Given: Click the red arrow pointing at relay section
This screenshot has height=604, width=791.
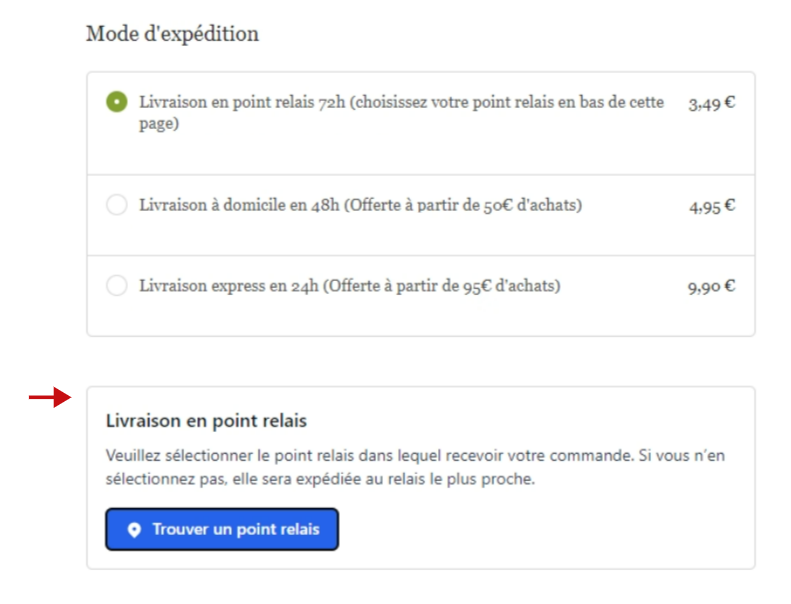Looking at the screenshot, I should tap(50, 397).
